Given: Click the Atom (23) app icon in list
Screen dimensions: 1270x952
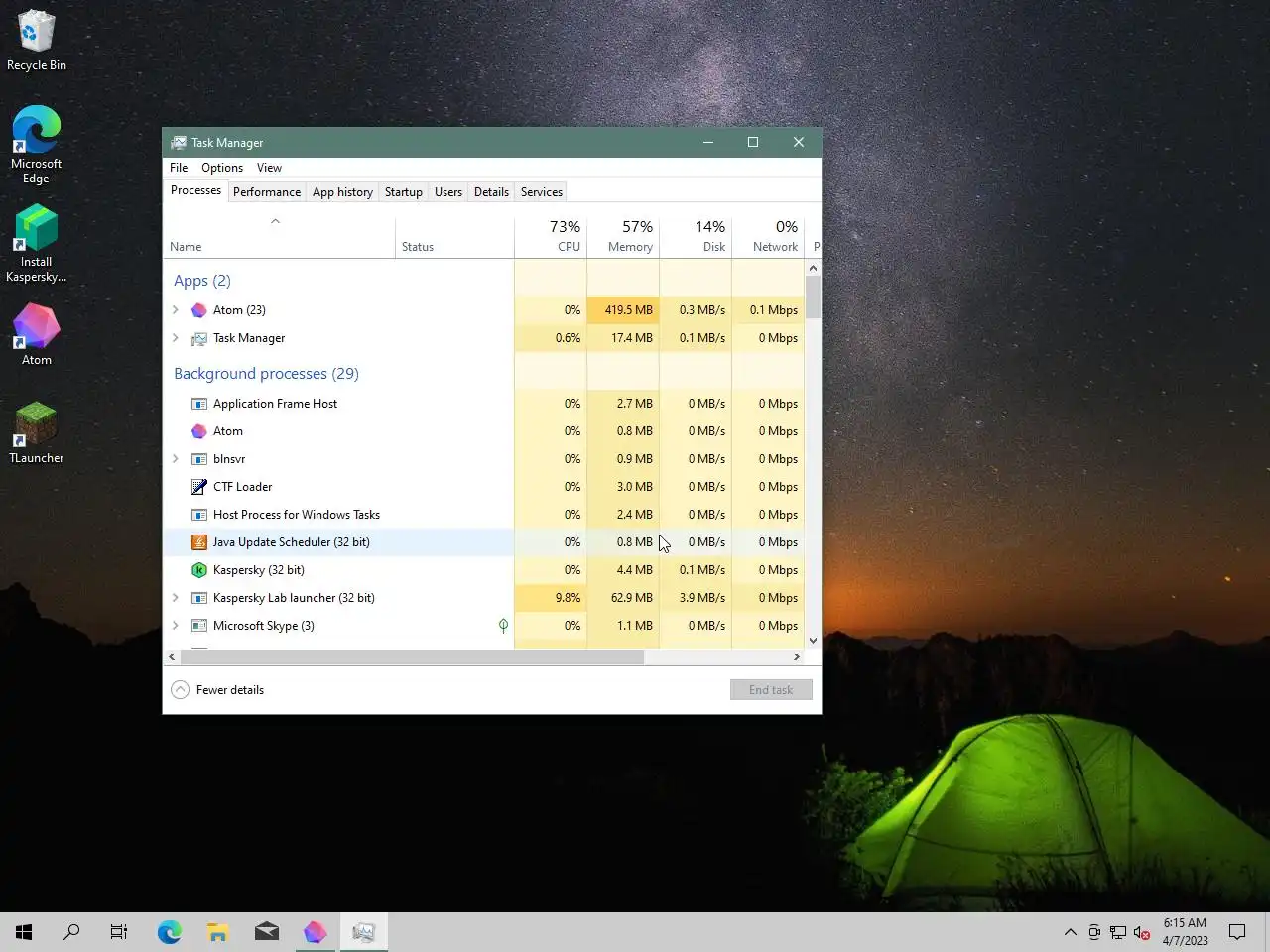Looking at the screenshot, I should click(198, 310).
